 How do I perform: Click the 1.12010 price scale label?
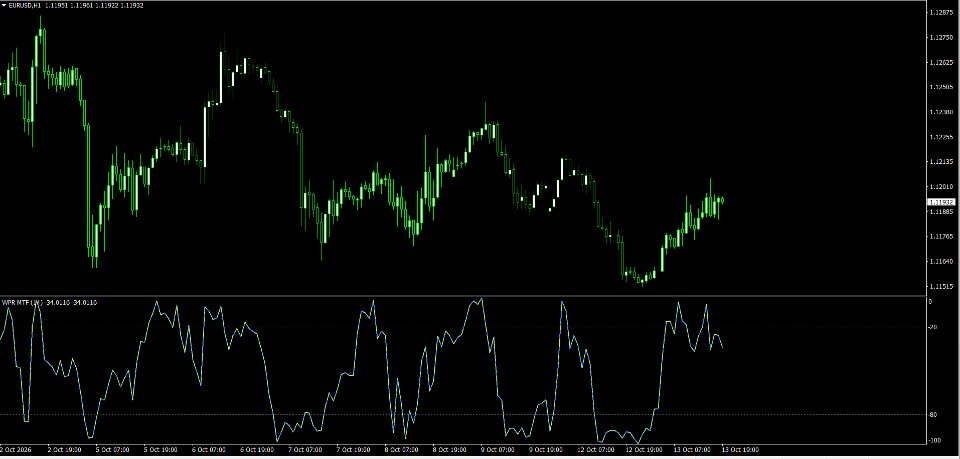941,187
